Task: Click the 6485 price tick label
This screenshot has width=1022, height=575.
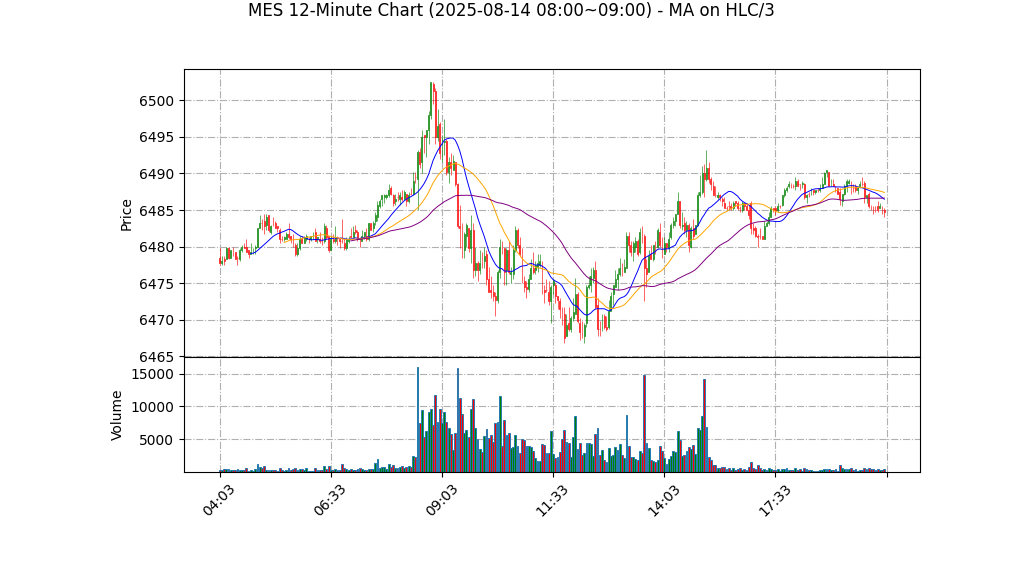Action: tap(156, 211)
